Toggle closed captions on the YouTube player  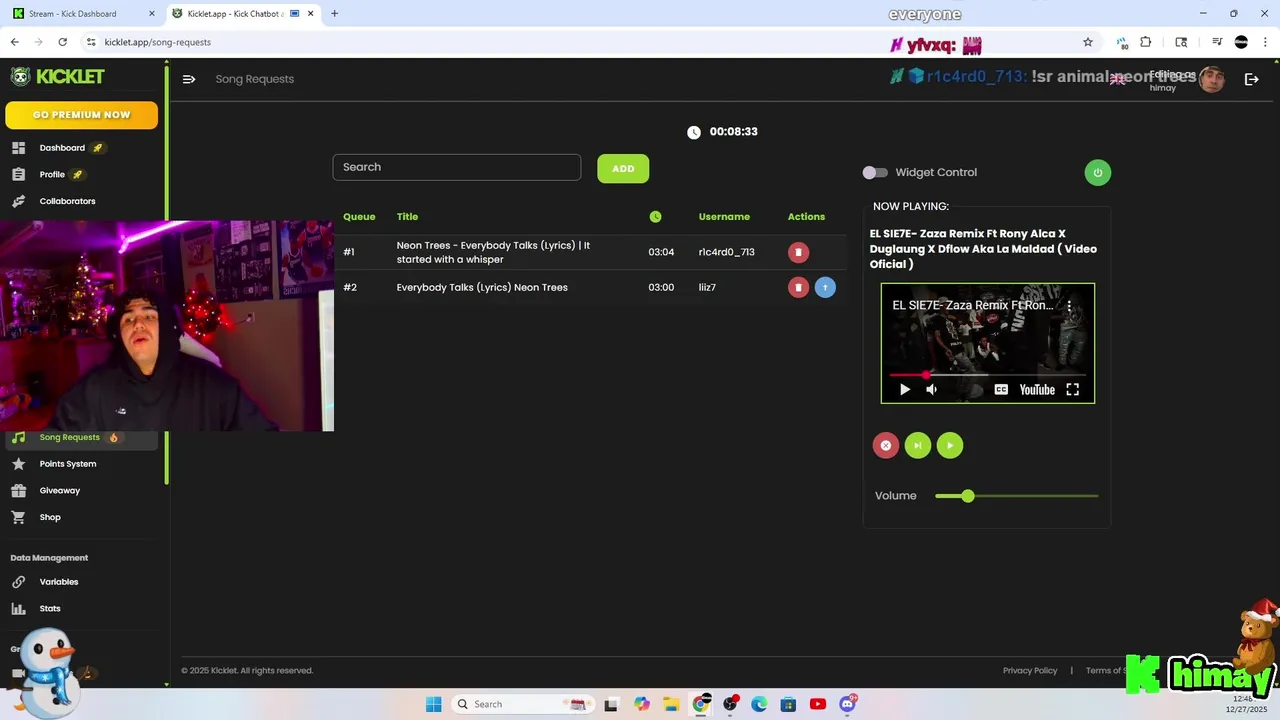[1001, 390]
